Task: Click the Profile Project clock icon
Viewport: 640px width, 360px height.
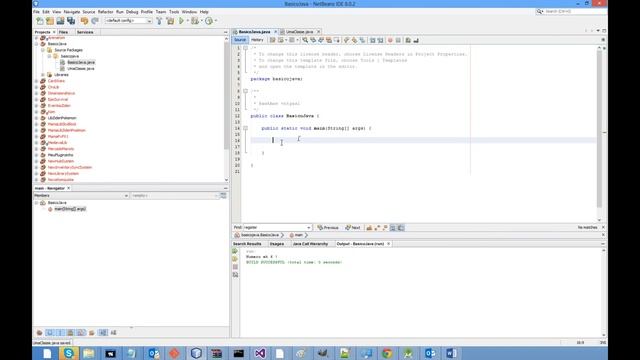Action: tap(209, 21)
